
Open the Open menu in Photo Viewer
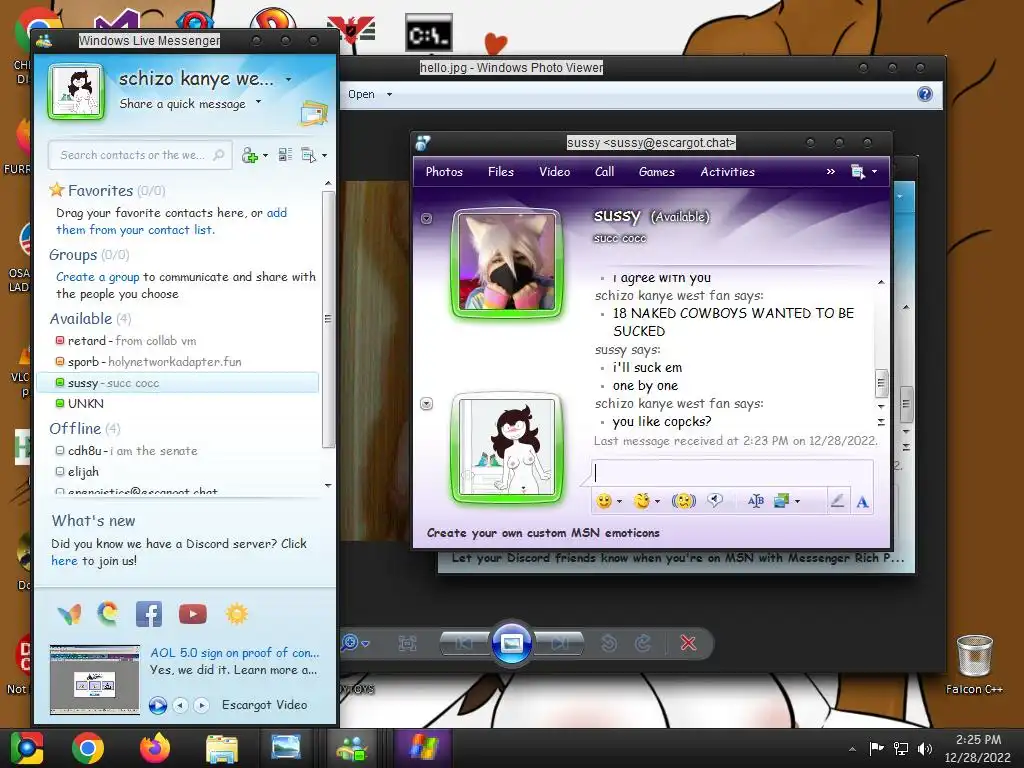370,94
